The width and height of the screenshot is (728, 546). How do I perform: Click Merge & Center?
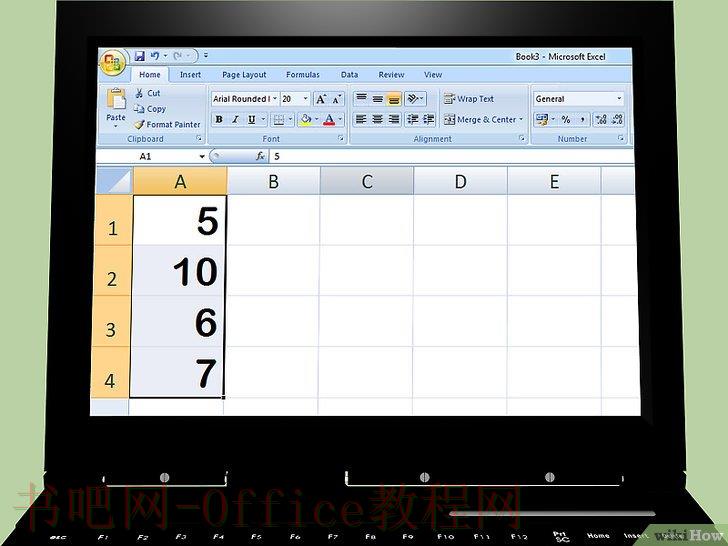[480, 120]
